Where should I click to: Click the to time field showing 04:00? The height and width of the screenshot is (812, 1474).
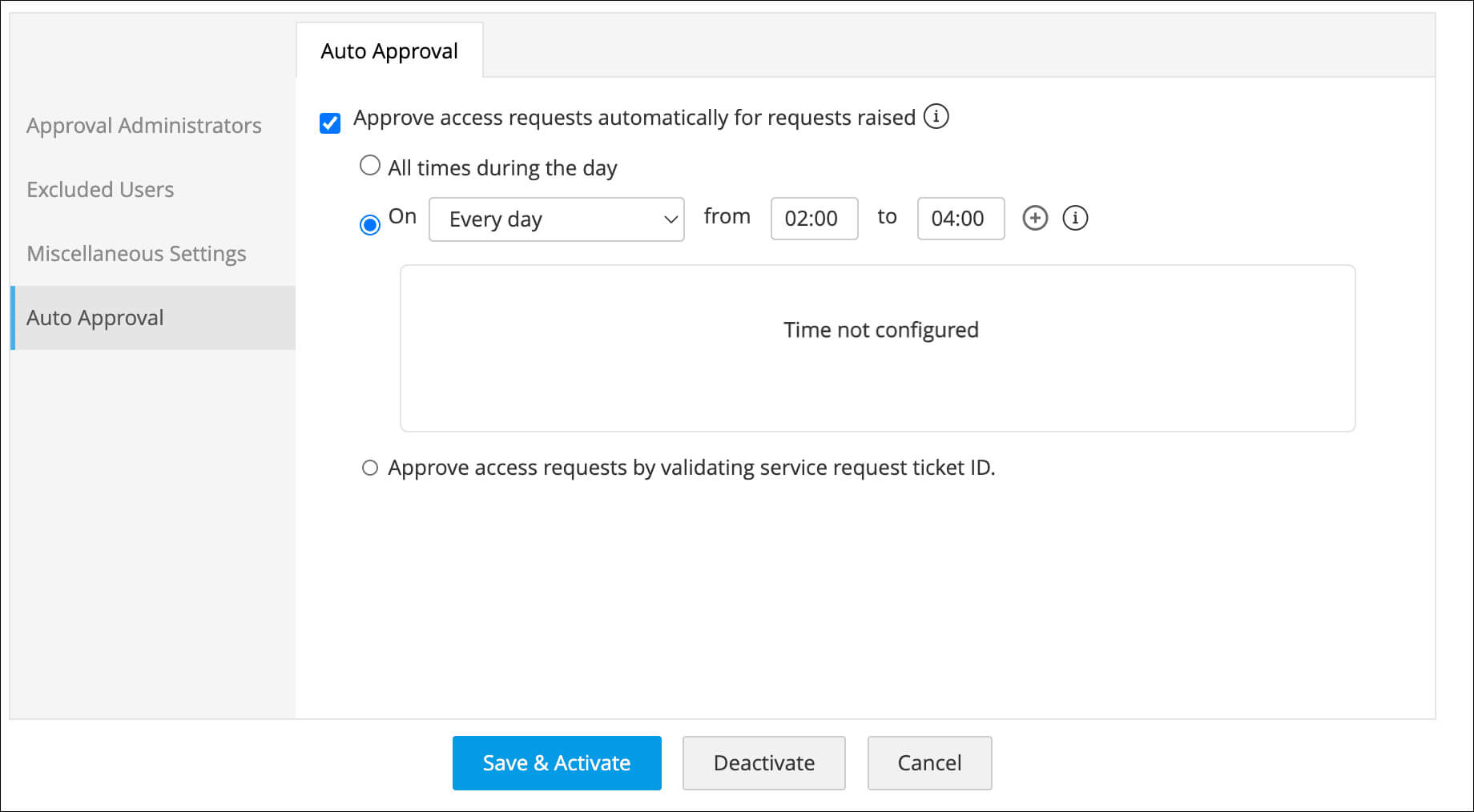961,219
